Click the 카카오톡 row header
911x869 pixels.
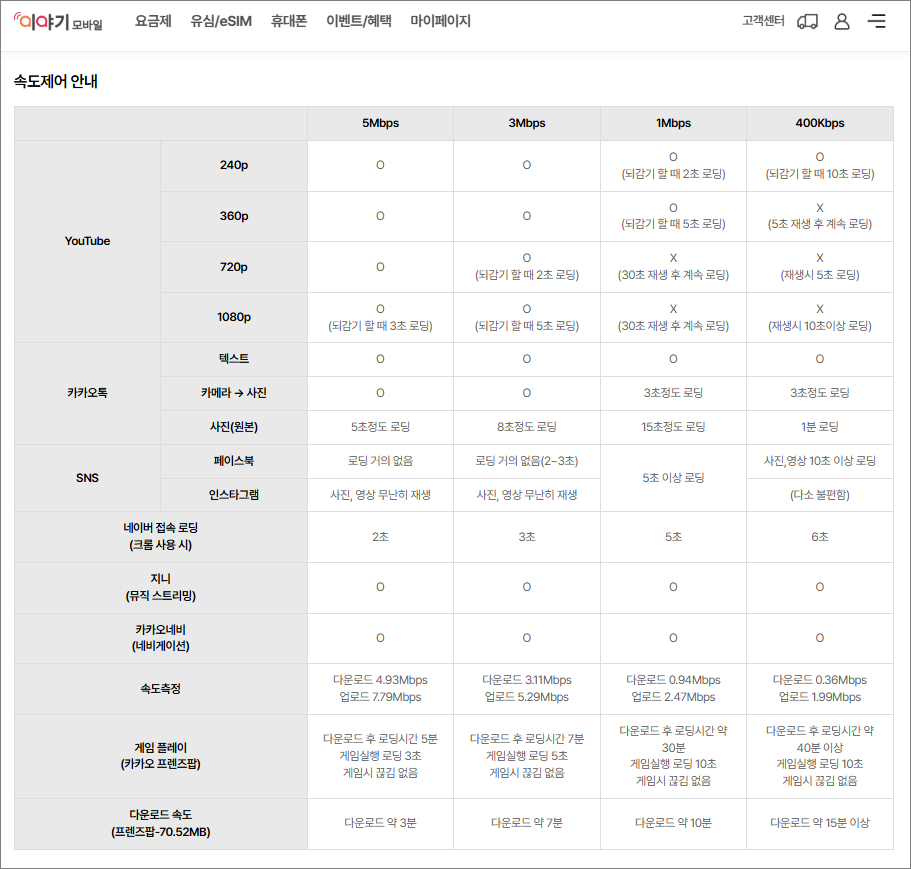tap(87, 393)
